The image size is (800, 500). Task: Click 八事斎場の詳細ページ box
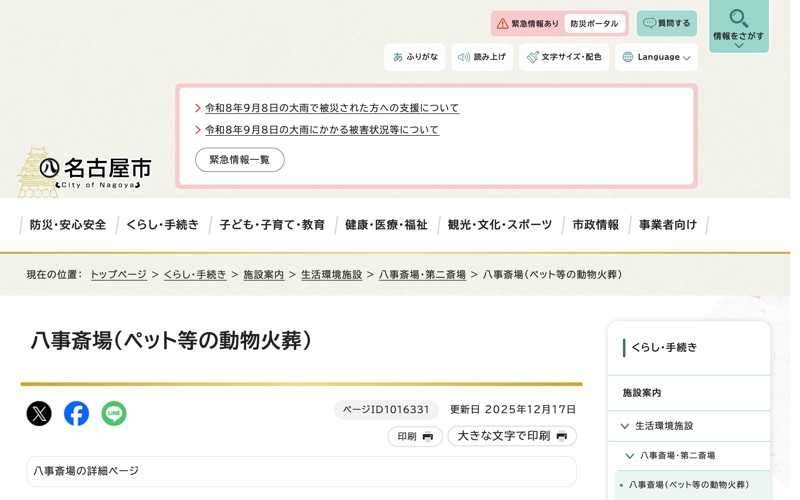[x=302, y=471]
